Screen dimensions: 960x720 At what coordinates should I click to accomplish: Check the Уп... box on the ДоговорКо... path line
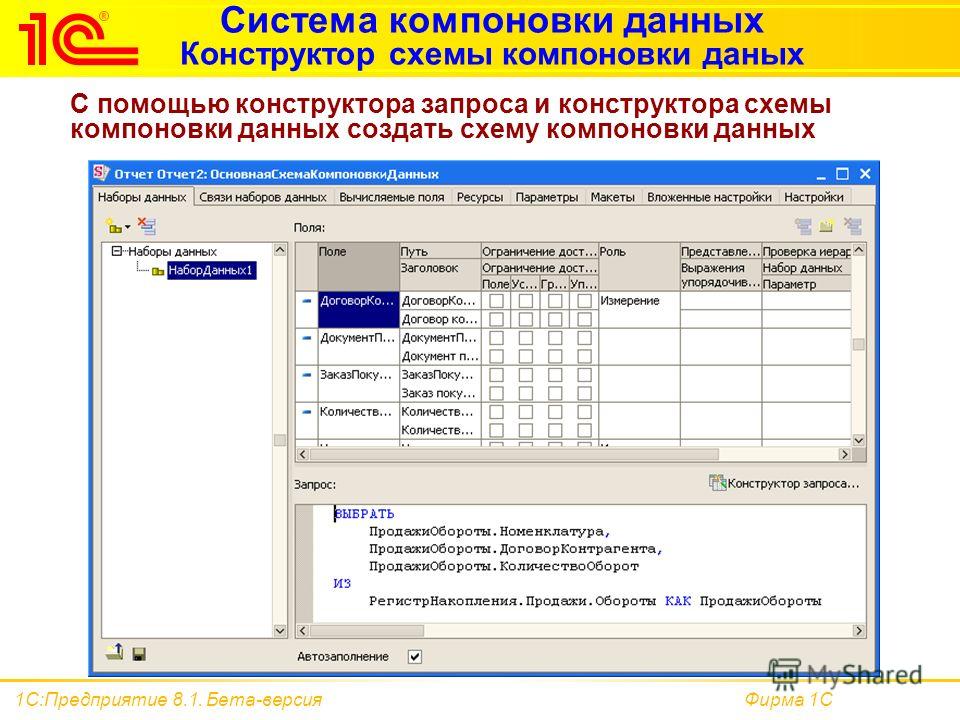point(585,301)
